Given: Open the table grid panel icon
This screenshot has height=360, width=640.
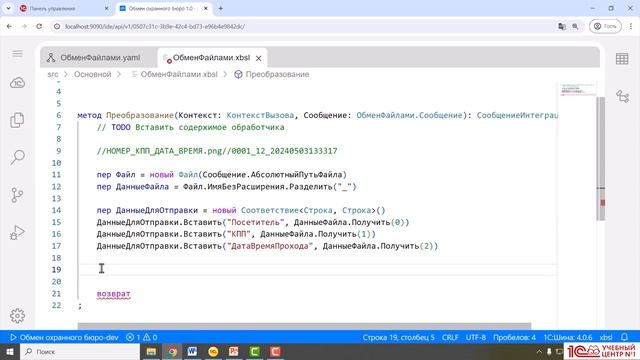Looking at the screenshot, I should click(x=622, y=59).
